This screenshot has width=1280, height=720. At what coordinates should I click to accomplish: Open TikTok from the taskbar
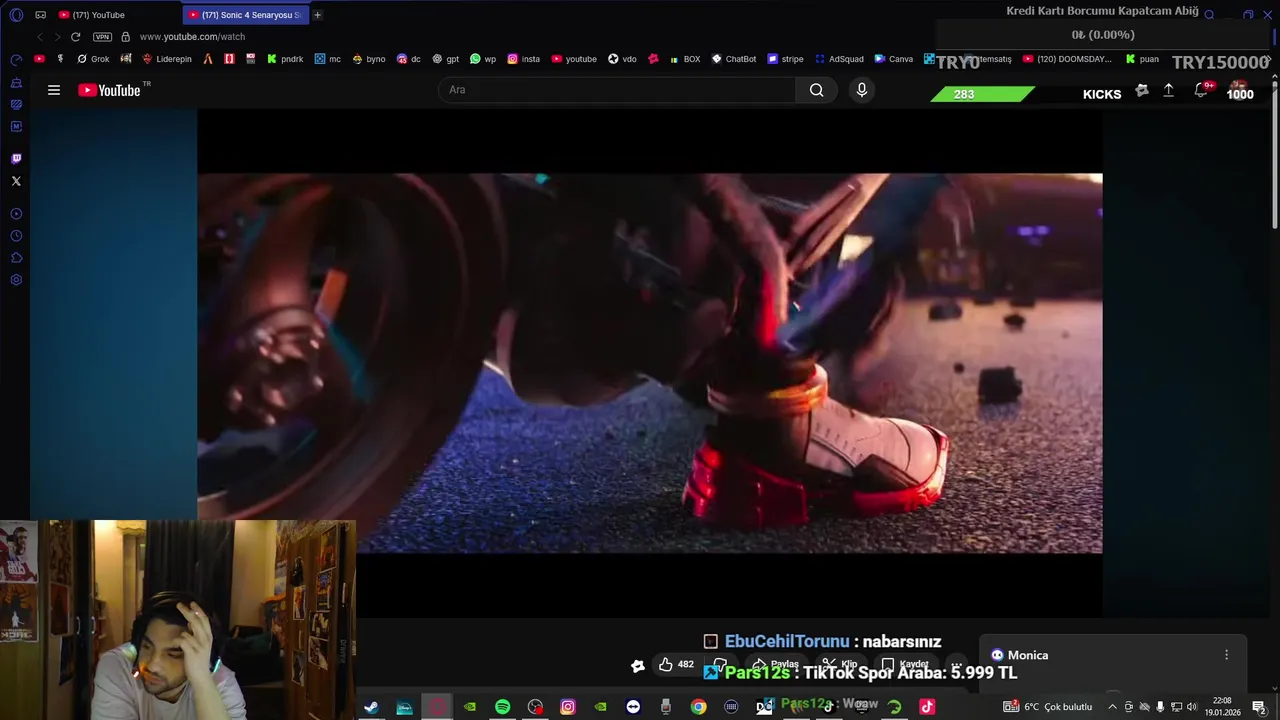pyautogui.click(x=927, y=707)
